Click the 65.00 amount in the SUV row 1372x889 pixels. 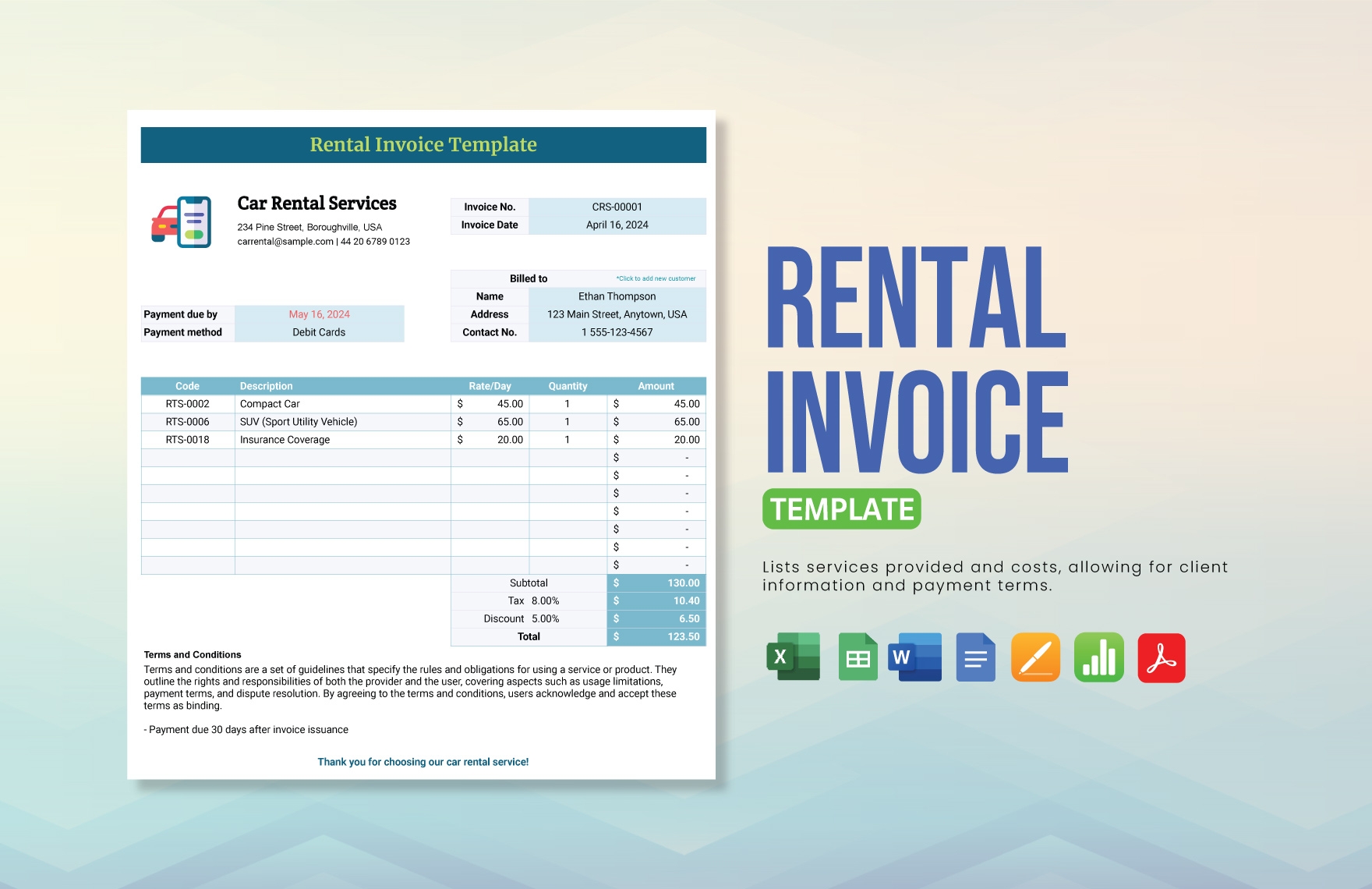656,422
